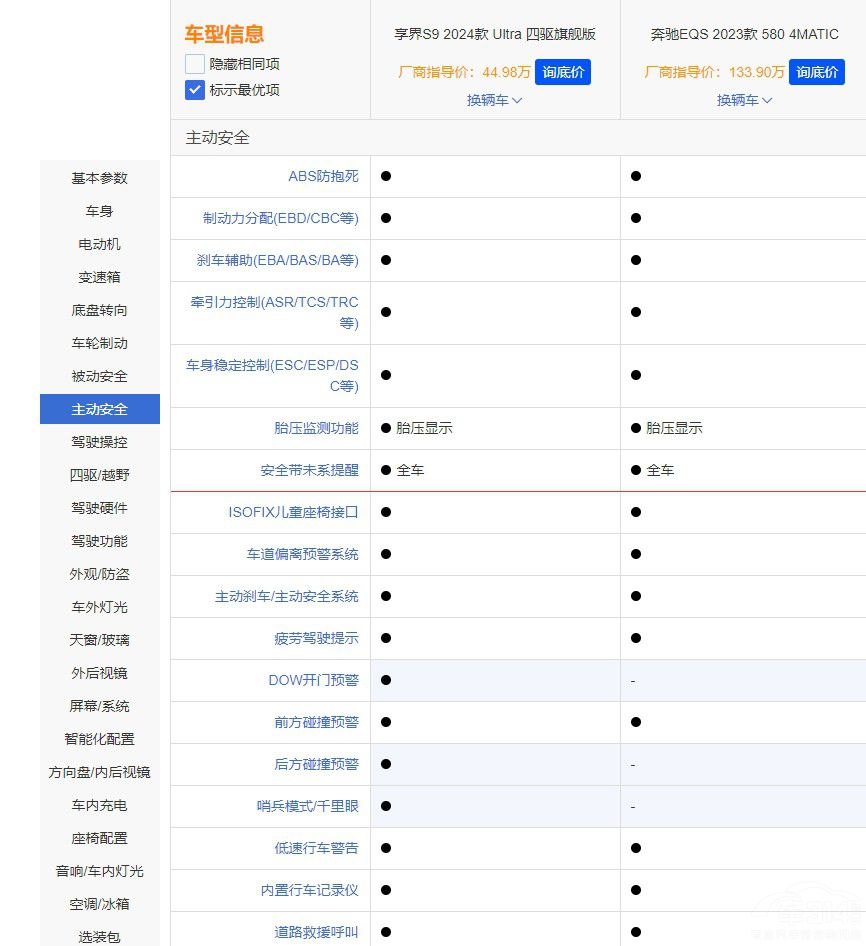This screenshot has height=946, width=866.
Task: Select 被动安全 in the sidebar
Action: point(97,376)
